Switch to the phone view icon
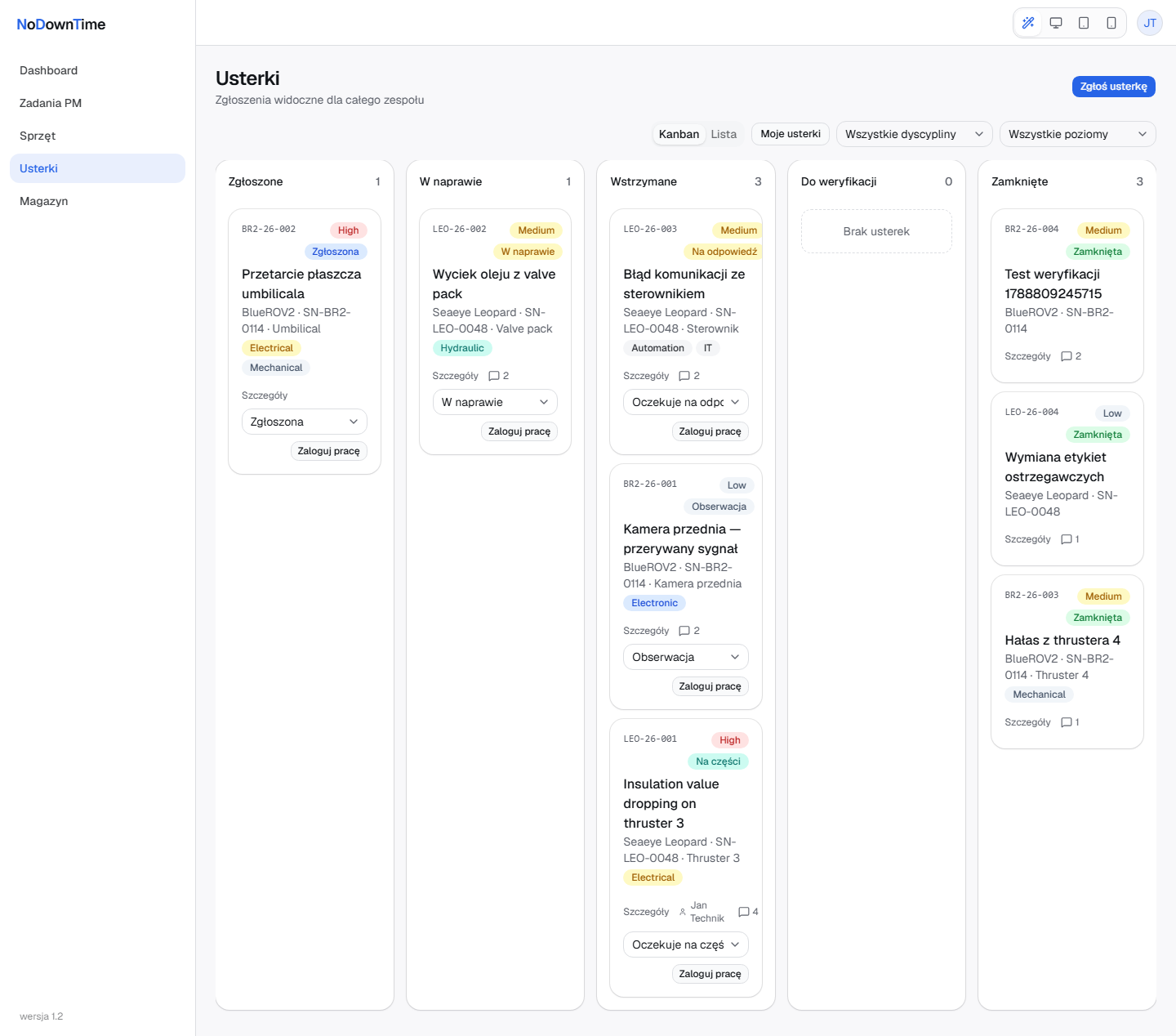This screenshot has width=1176, height=1036. 1111,23
